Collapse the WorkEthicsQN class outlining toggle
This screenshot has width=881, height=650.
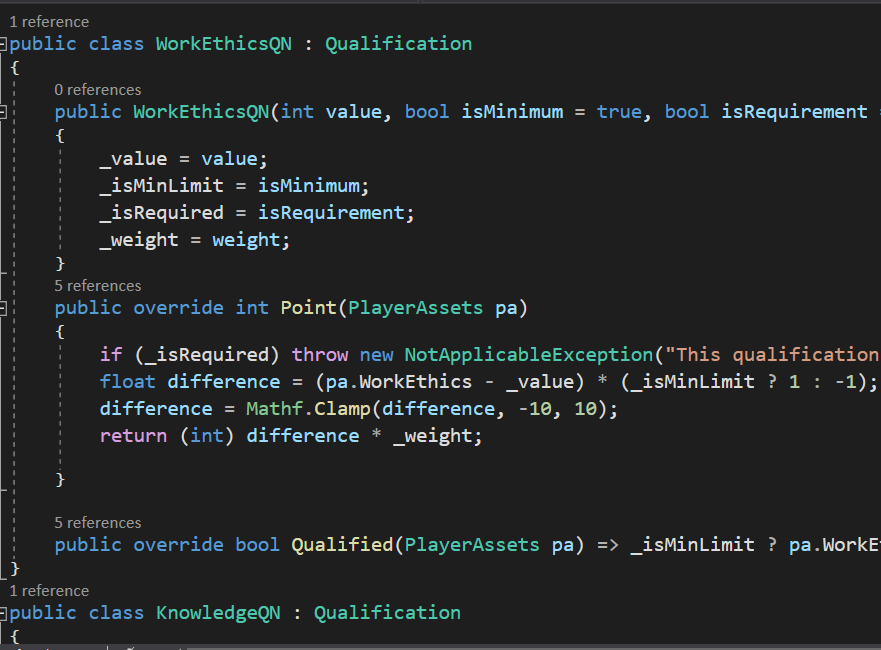[x=3, y=44]
